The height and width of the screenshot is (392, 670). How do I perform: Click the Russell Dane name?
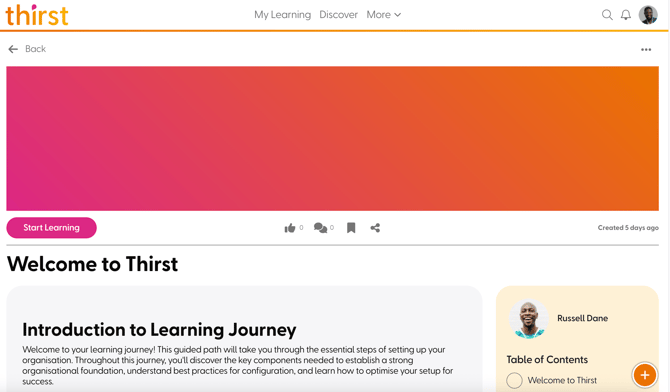point(582,318)
